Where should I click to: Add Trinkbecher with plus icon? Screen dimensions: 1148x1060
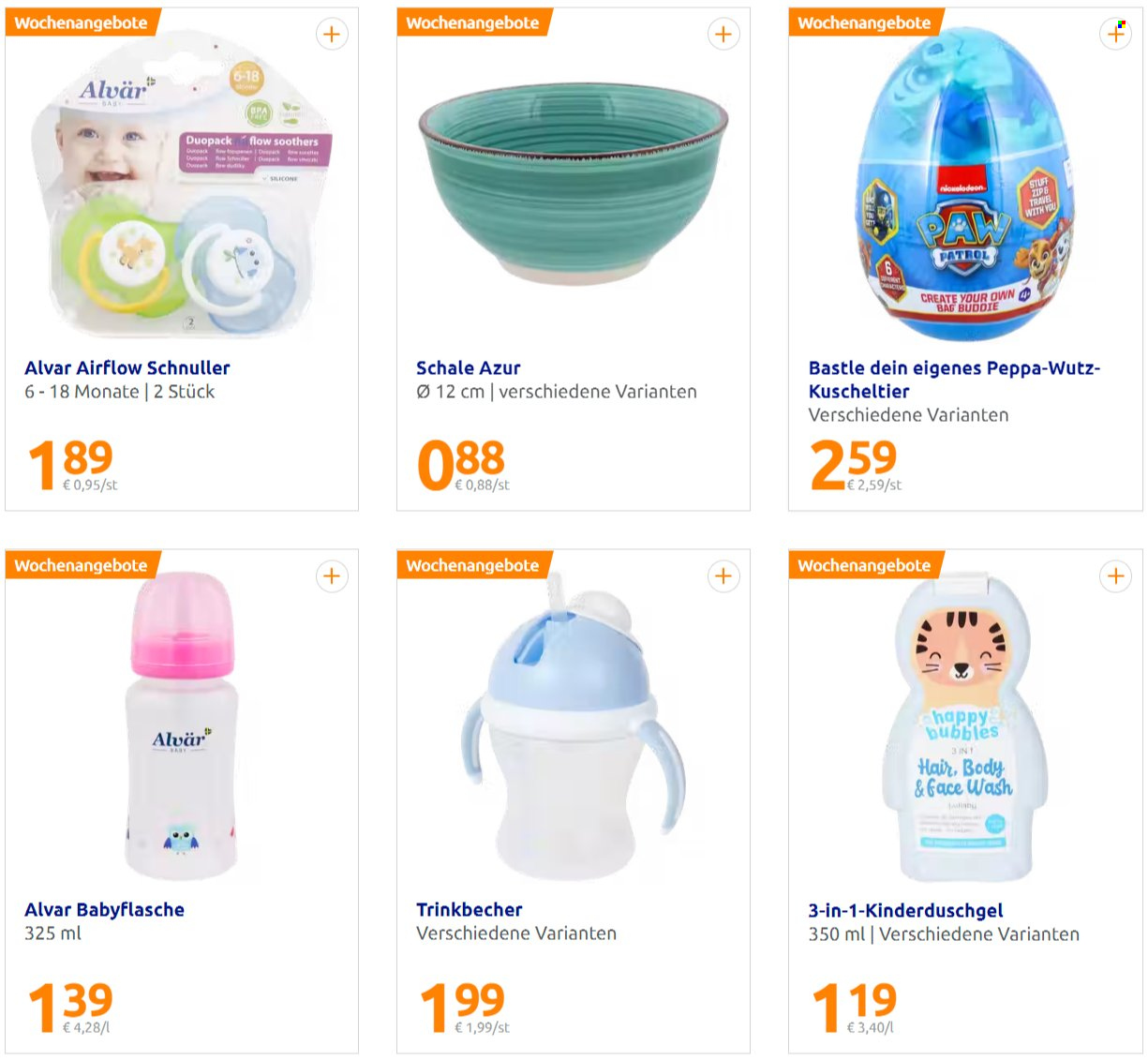coord(723,576)
